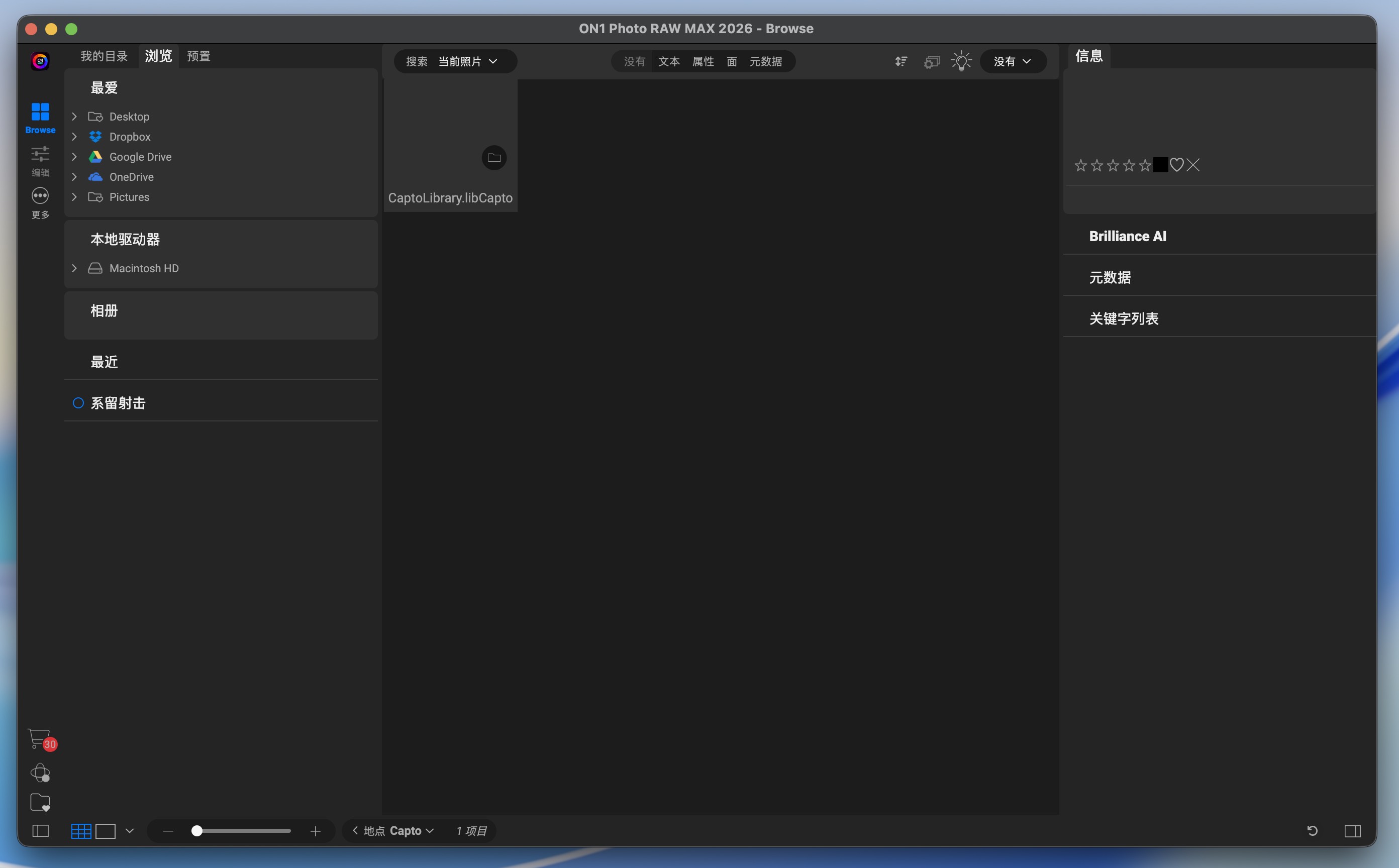This screenshot has height=868, width=1399.
Task: Open the 关键字列表 panel
Action: click(x=1124, y=318)
